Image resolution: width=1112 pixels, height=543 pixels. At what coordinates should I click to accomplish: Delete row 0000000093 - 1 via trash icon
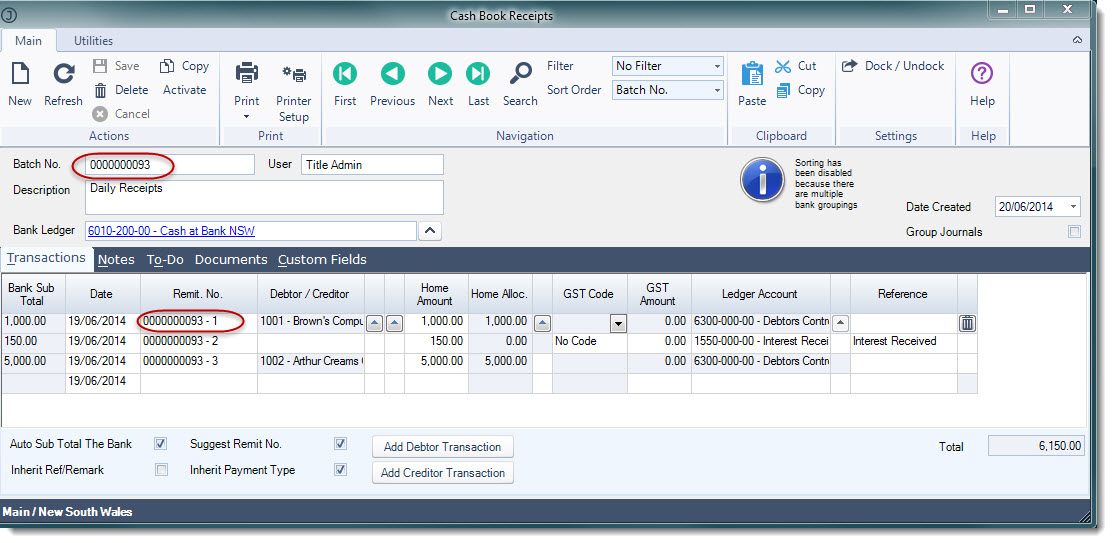tap(967, 323)
